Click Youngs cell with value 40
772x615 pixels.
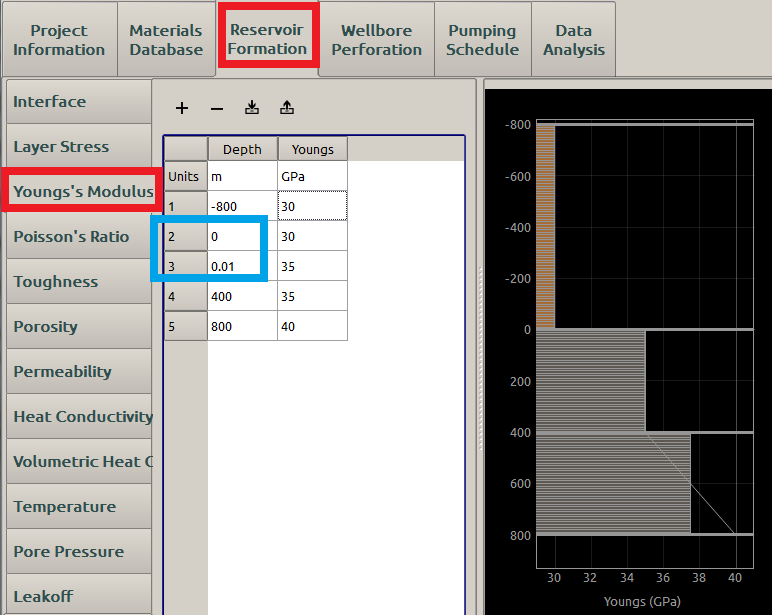pos(313,326)
